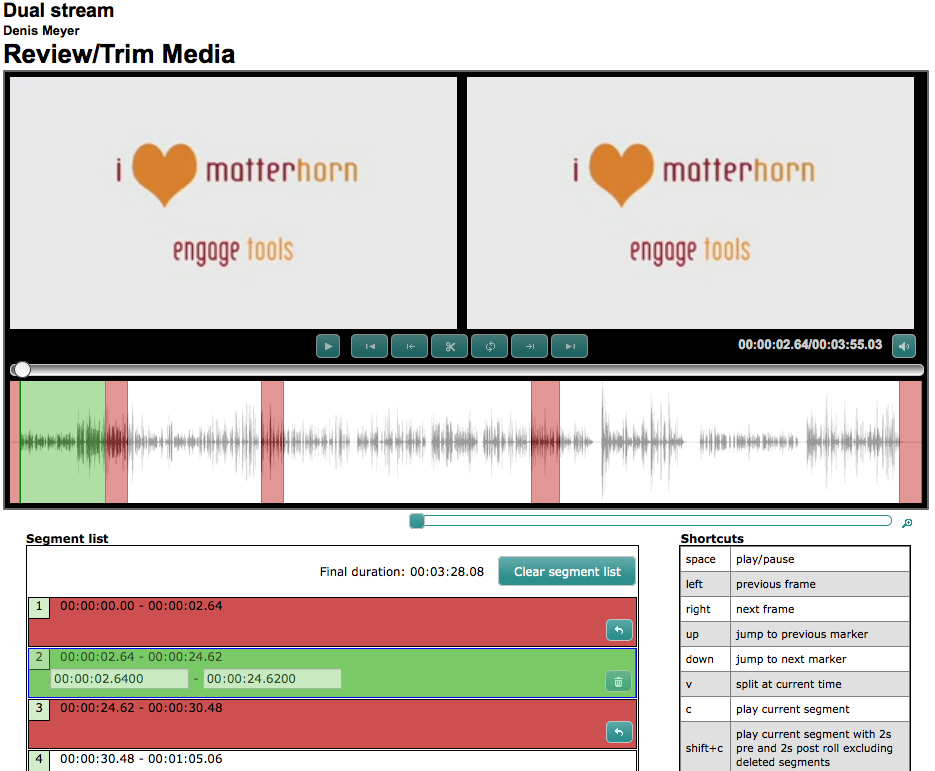Click the 'space' shortcut key cell
The width and height of the screenshot is (935, 771).
pos(705,559)
